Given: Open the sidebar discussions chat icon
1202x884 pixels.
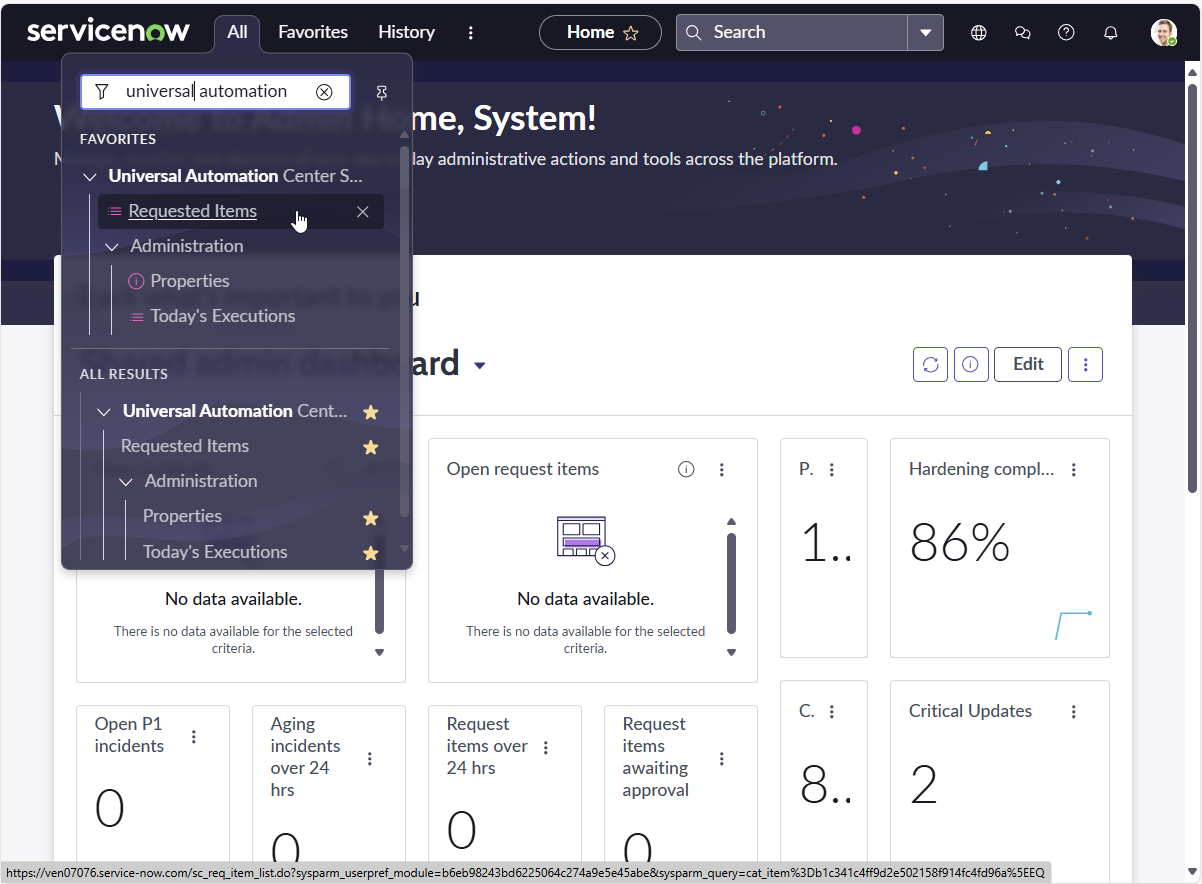Looking at the screenshot, I should click(1022, 32).
